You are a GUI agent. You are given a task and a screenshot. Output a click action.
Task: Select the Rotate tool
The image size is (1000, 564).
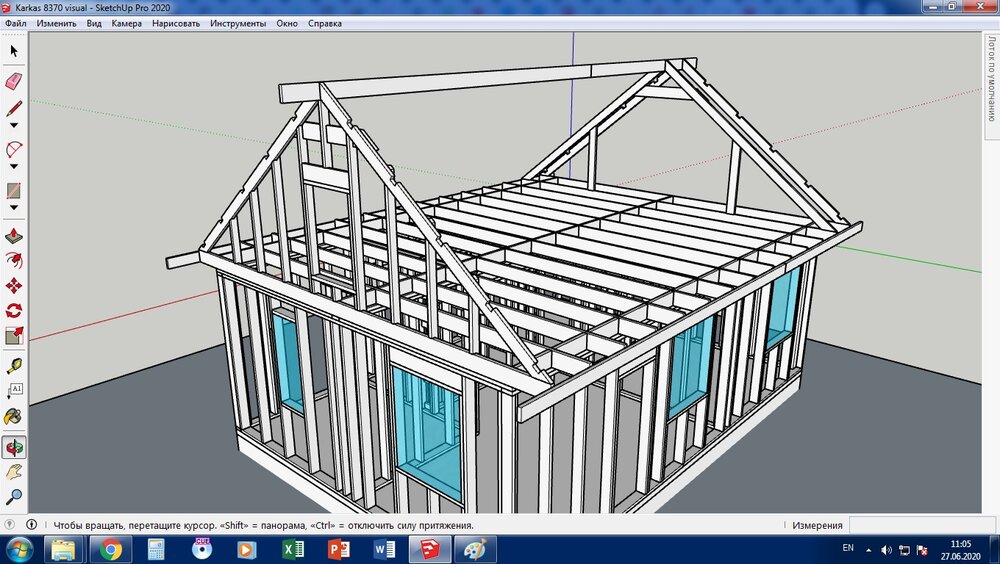coord(14,311)
